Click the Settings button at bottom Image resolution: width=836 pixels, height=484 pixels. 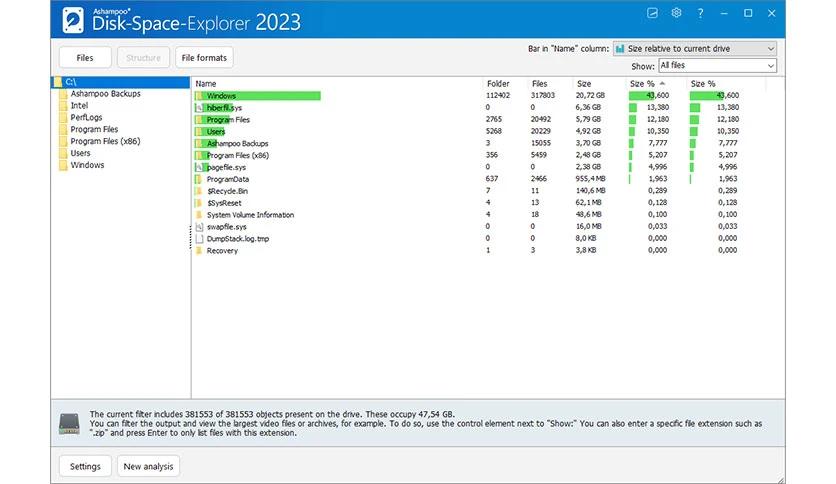pos(85,466)
